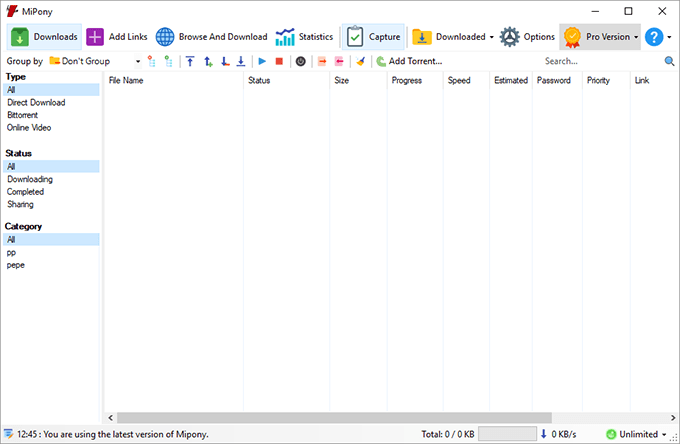The height and width of the screenshot is (444, 680).
Task: Click the green Unlimited speed icon
Action: 611,434
